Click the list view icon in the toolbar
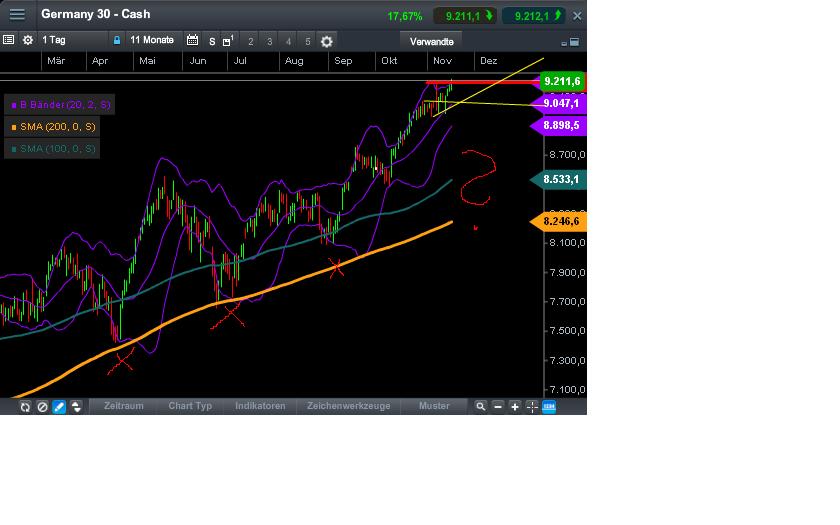This screenshot has width=840, height=525. 8,40
